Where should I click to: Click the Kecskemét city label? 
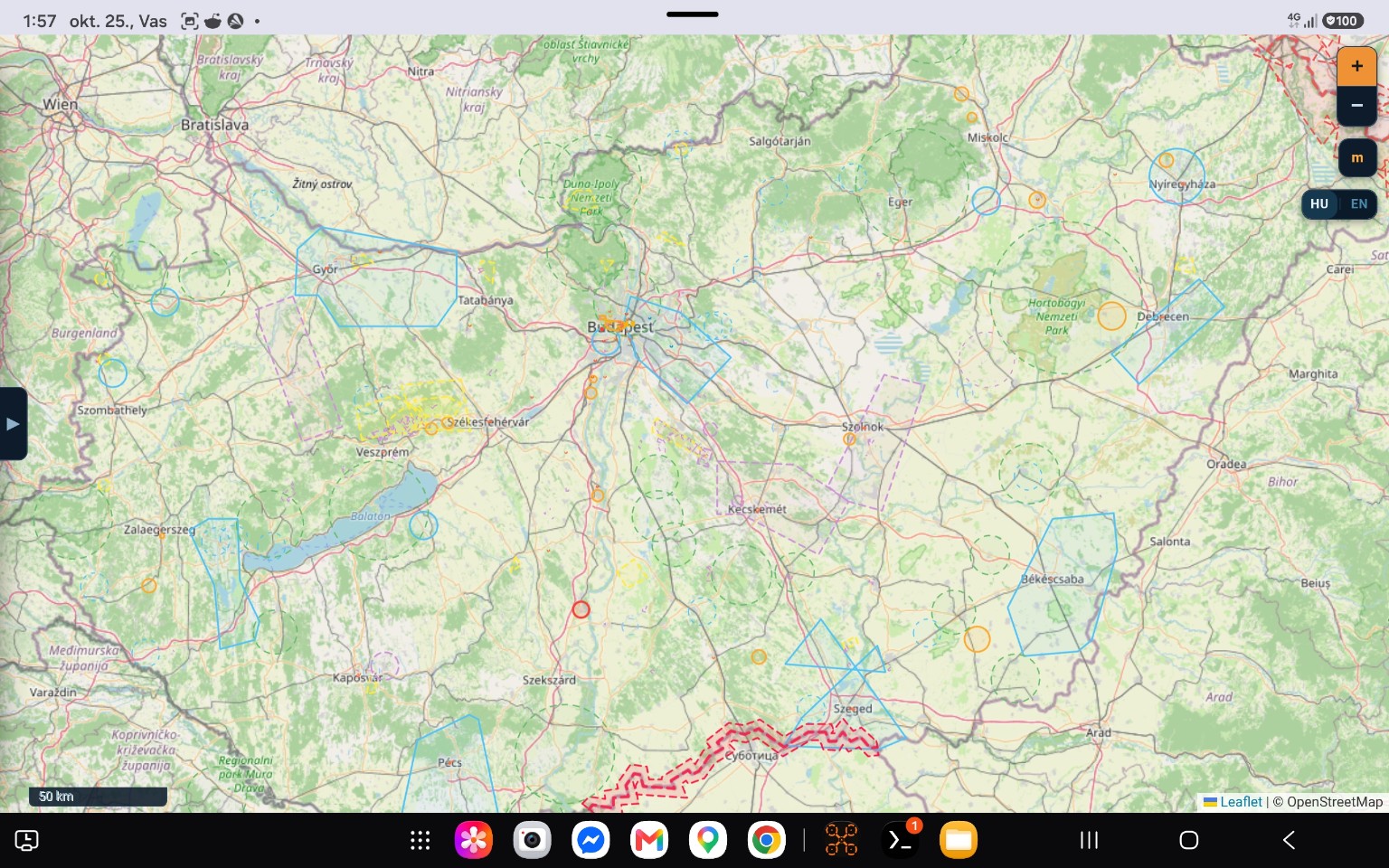pos(757,509)
